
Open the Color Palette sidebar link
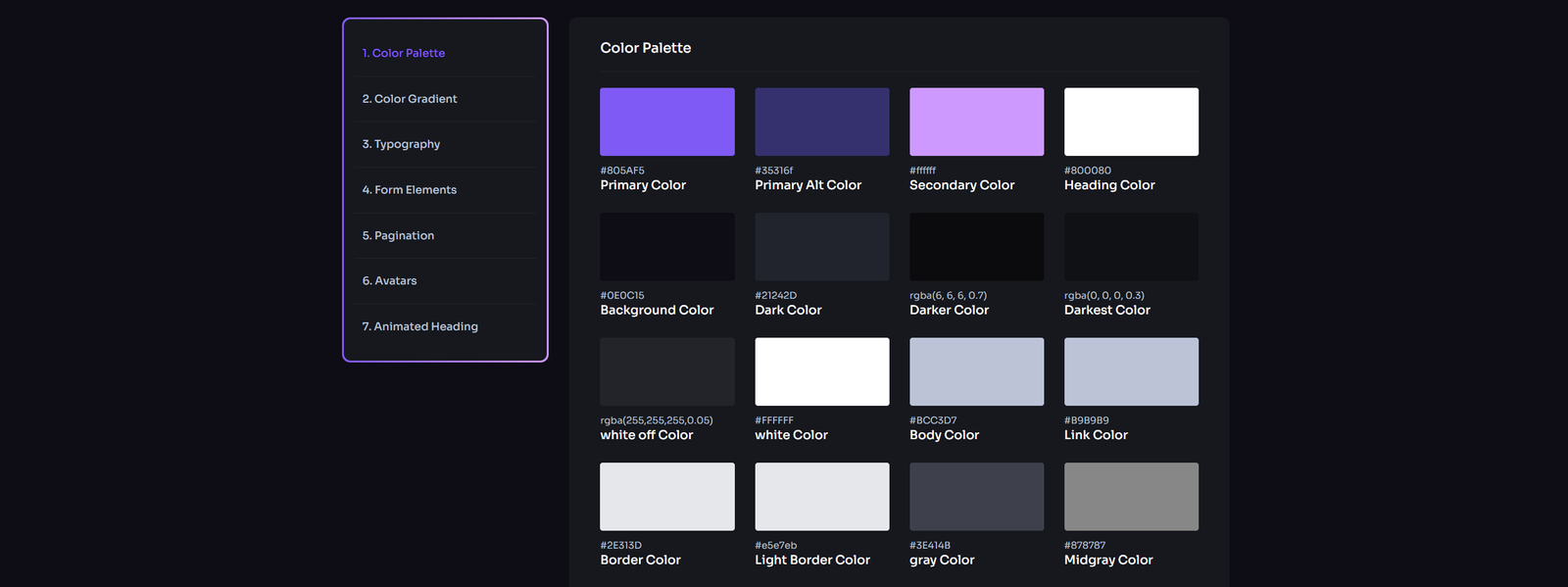(403, 53)
